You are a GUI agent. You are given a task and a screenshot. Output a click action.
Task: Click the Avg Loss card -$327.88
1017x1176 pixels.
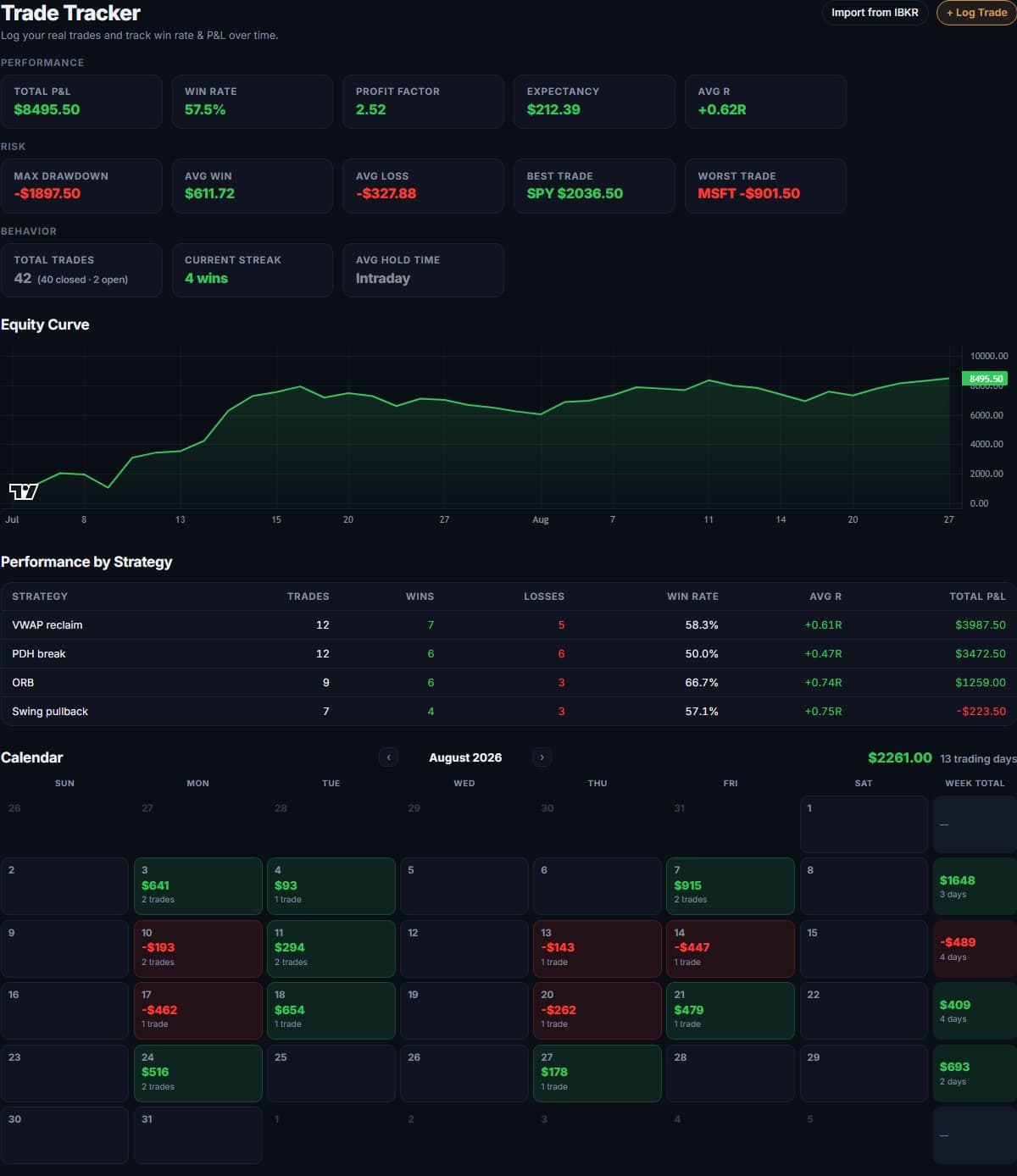click(x=424, y=186)
